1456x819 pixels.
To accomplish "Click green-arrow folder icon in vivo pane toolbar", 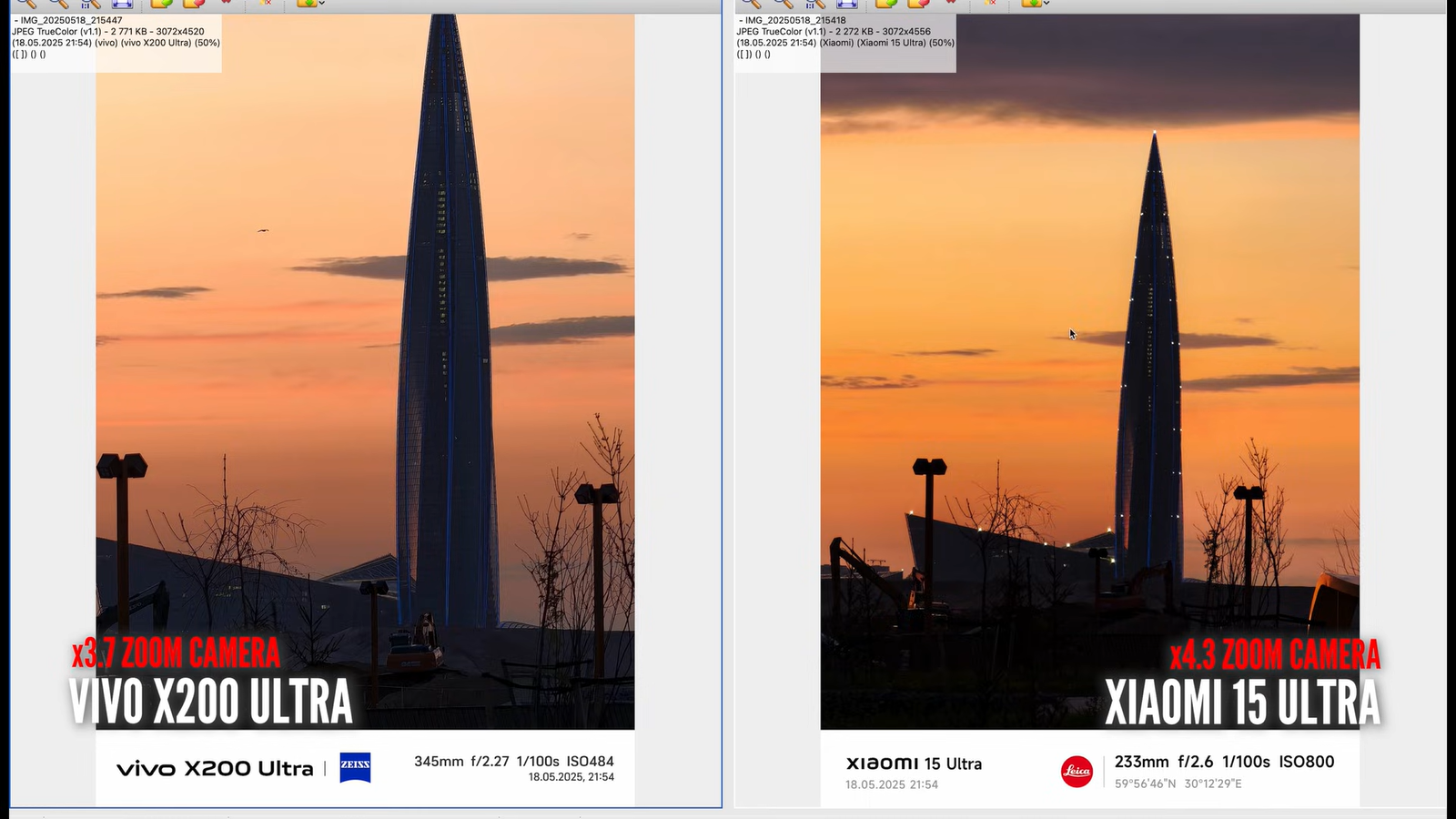I will [161, 4].
